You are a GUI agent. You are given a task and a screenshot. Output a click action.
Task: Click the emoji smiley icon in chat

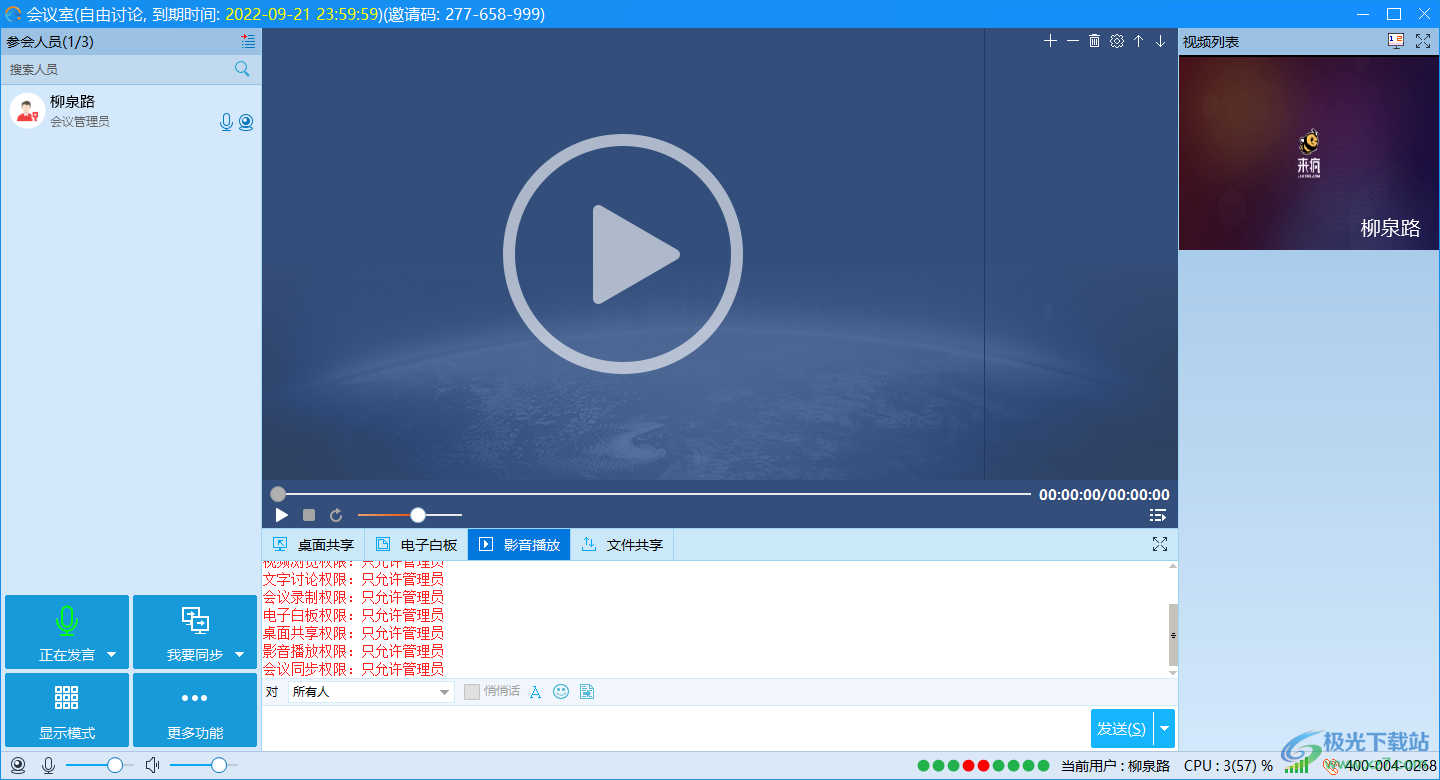coord(561,692)
